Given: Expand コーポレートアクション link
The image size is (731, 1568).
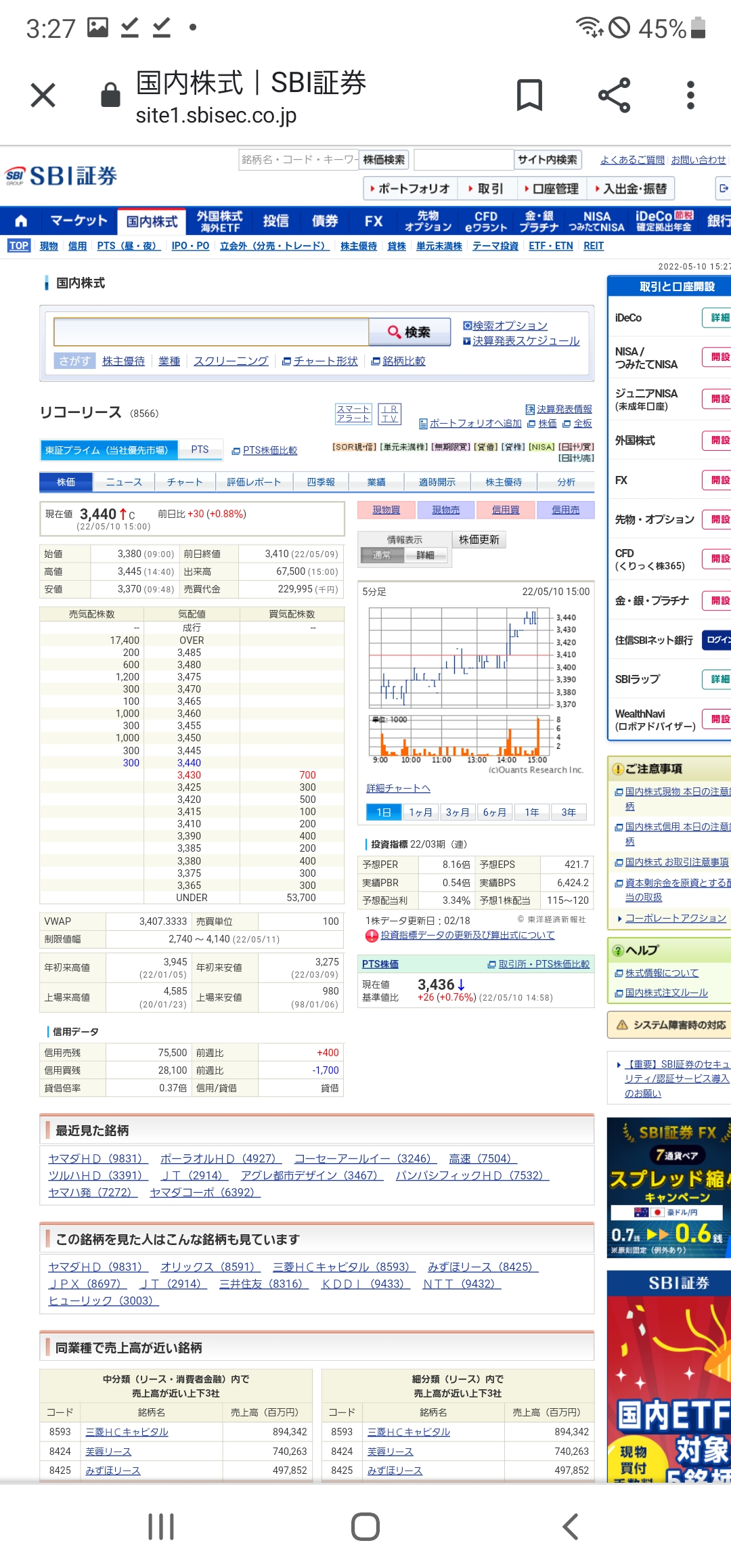Looking at the screenshot, I should click(x=675, y=918).
